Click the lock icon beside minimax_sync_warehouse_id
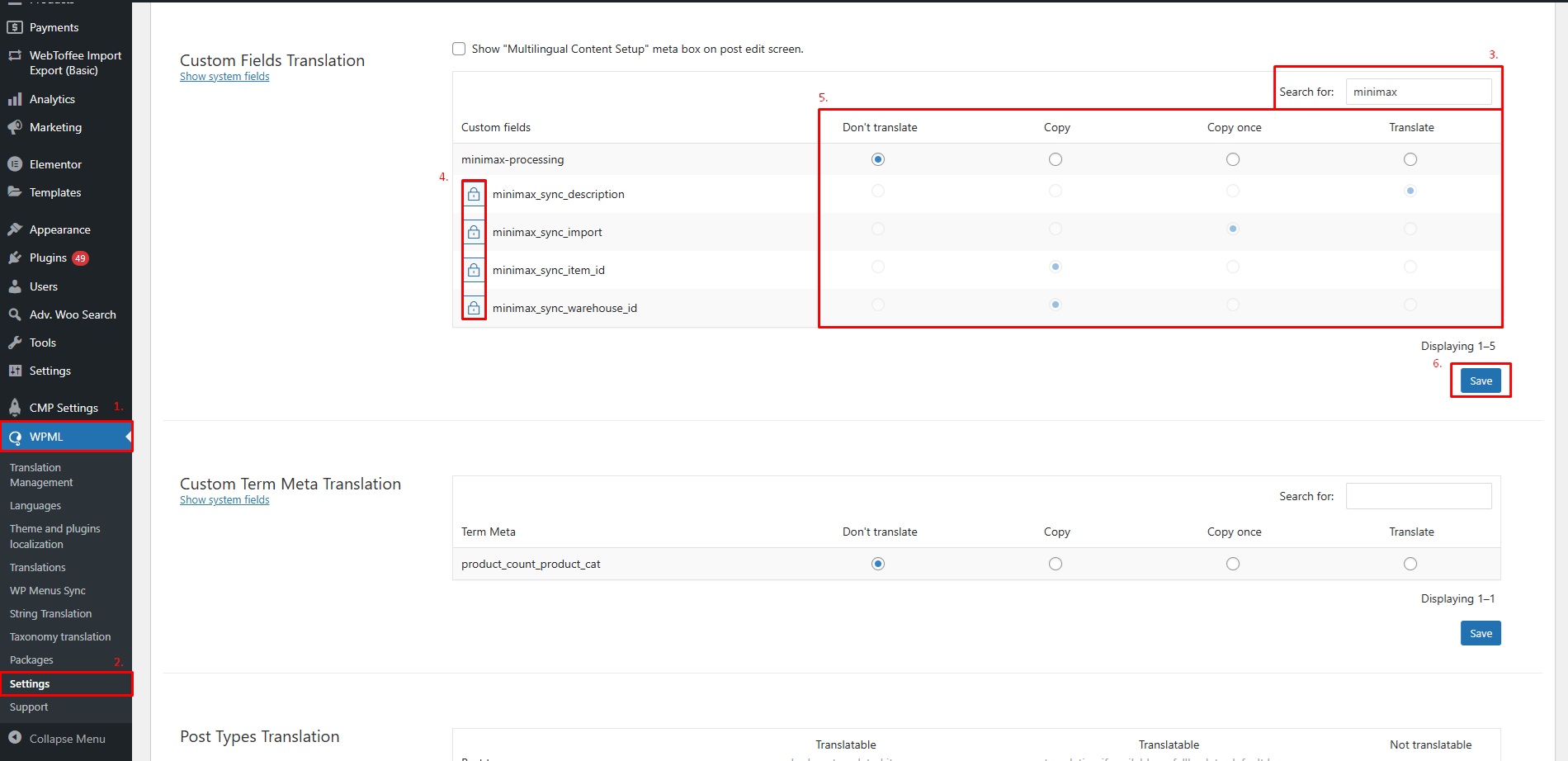 [x=474, y=308]
